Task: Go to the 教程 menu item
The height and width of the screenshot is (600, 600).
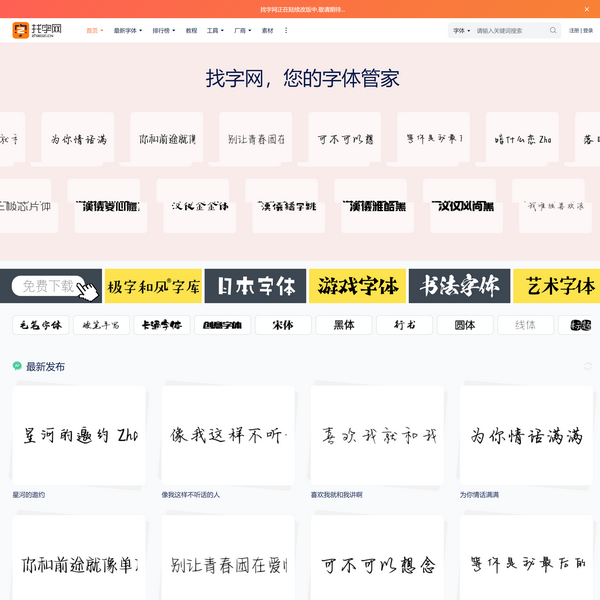Action: click(191, 31)
